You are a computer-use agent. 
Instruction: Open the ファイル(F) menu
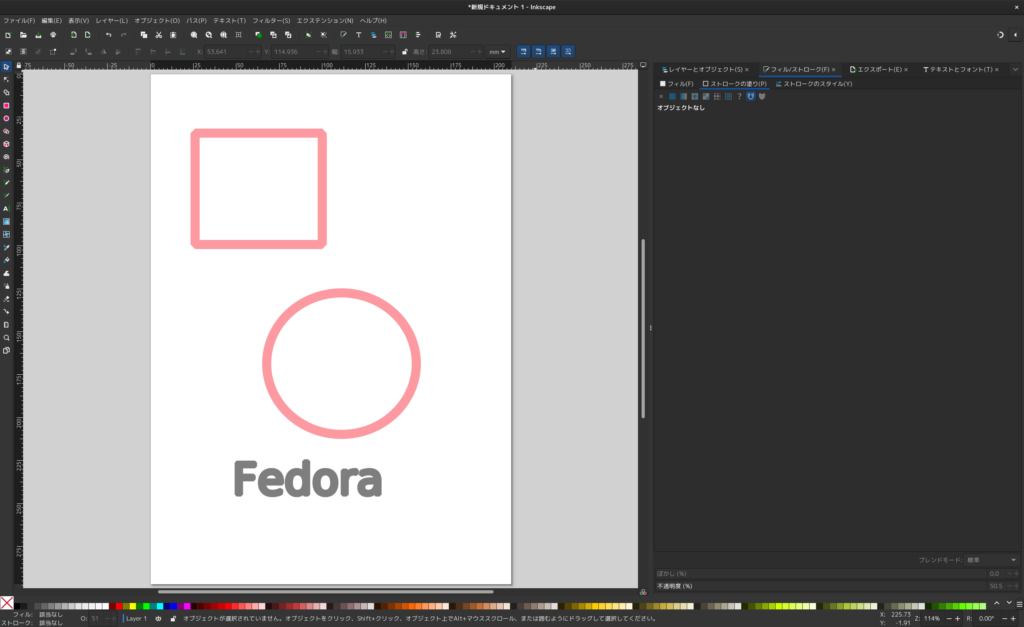19,21
